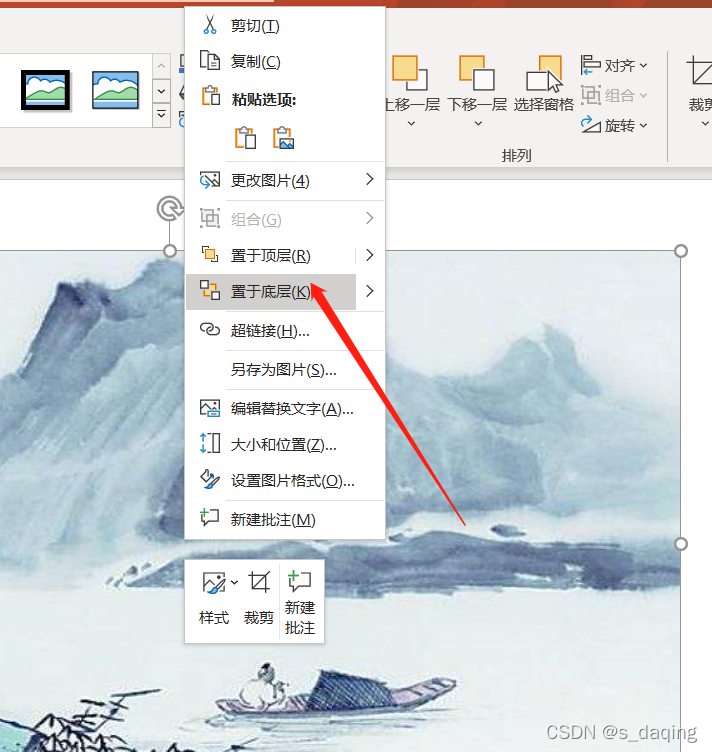
Task: Open the Crop dropdown arrow in ribbon
Action: (x=705, y=124)
